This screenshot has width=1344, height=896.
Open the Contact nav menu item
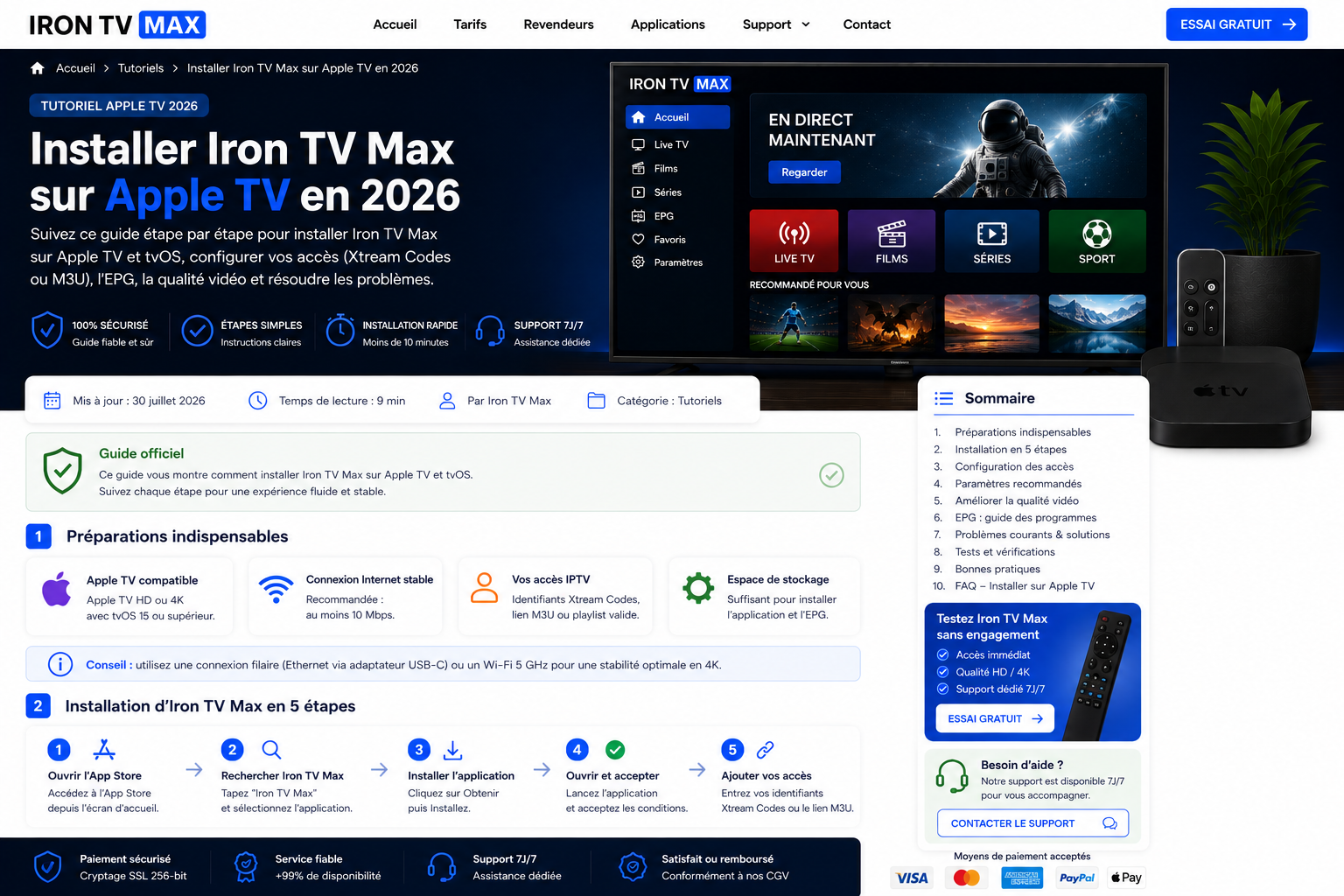[x=866, y=24]
